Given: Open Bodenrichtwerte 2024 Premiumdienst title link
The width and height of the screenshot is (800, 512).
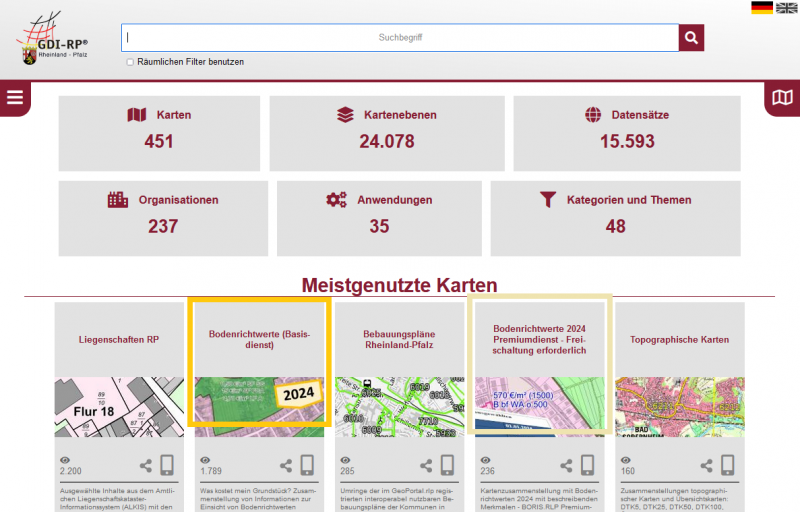Looking at the screenshot, I should point(539,340).
